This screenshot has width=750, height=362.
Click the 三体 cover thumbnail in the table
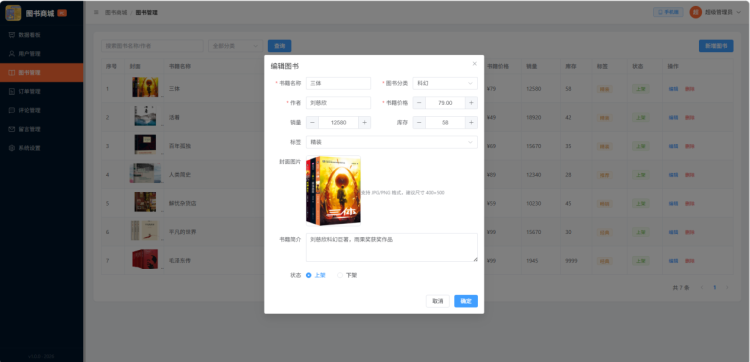[x=145, y=88]
